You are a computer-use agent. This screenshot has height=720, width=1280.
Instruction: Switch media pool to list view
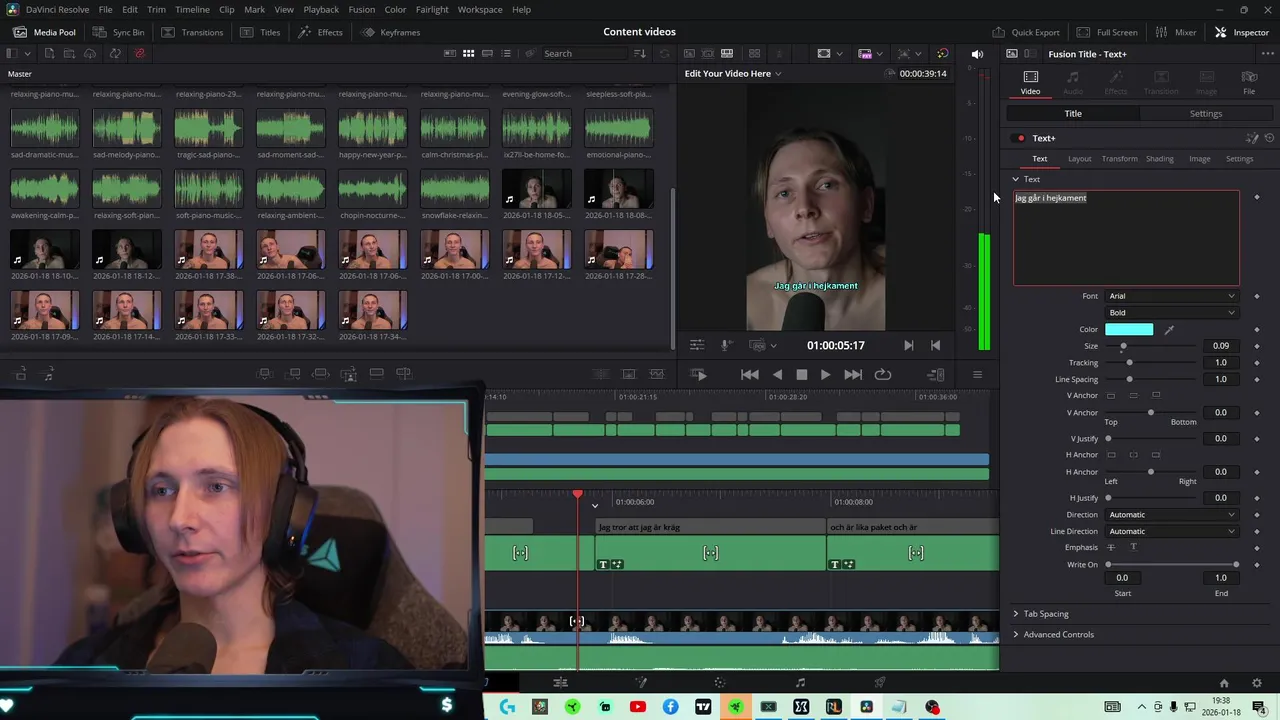506,53
